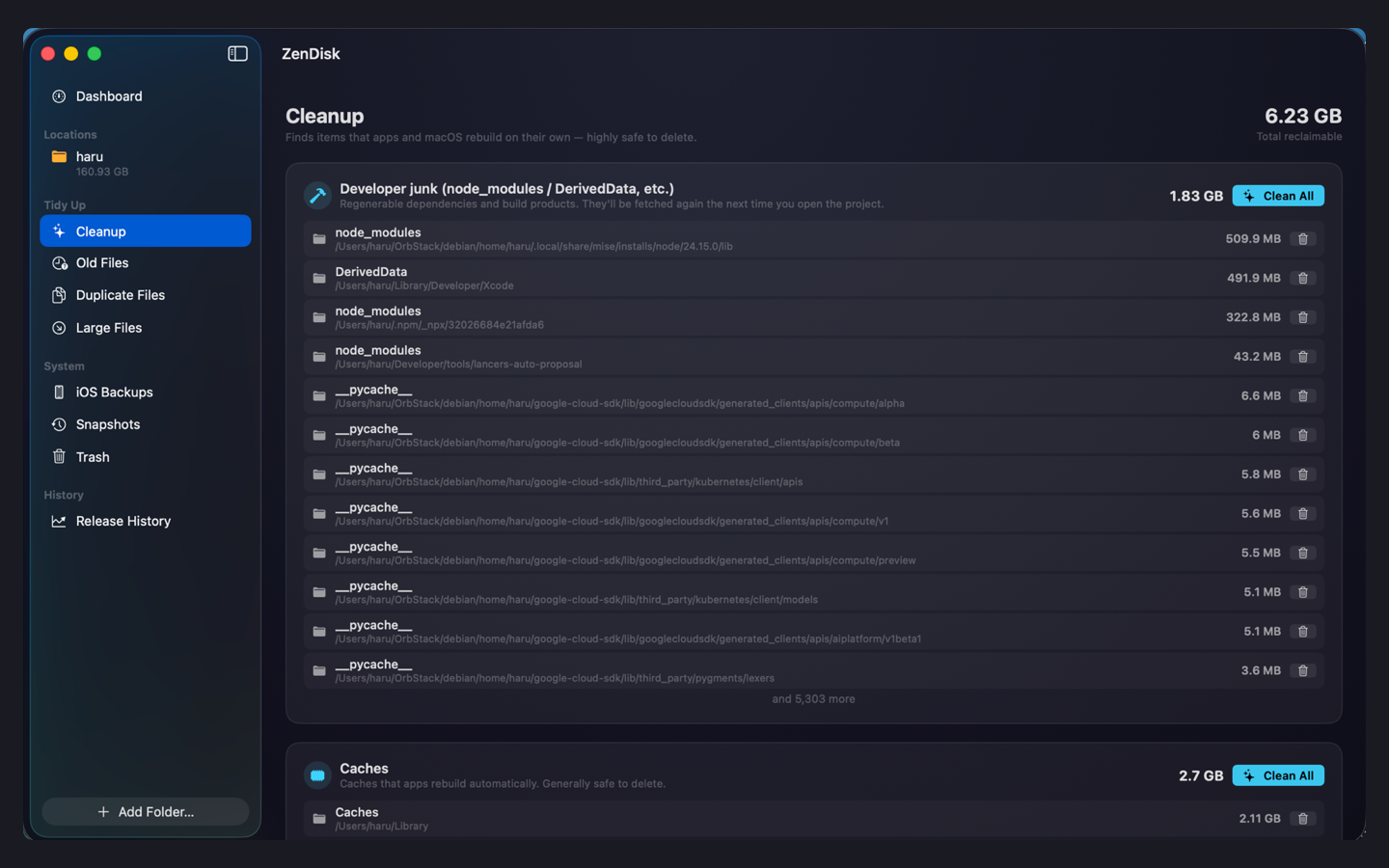This screenshot has height=868, width=1389.
Task: Click the Caches category icon
Action: click(317, 775)
